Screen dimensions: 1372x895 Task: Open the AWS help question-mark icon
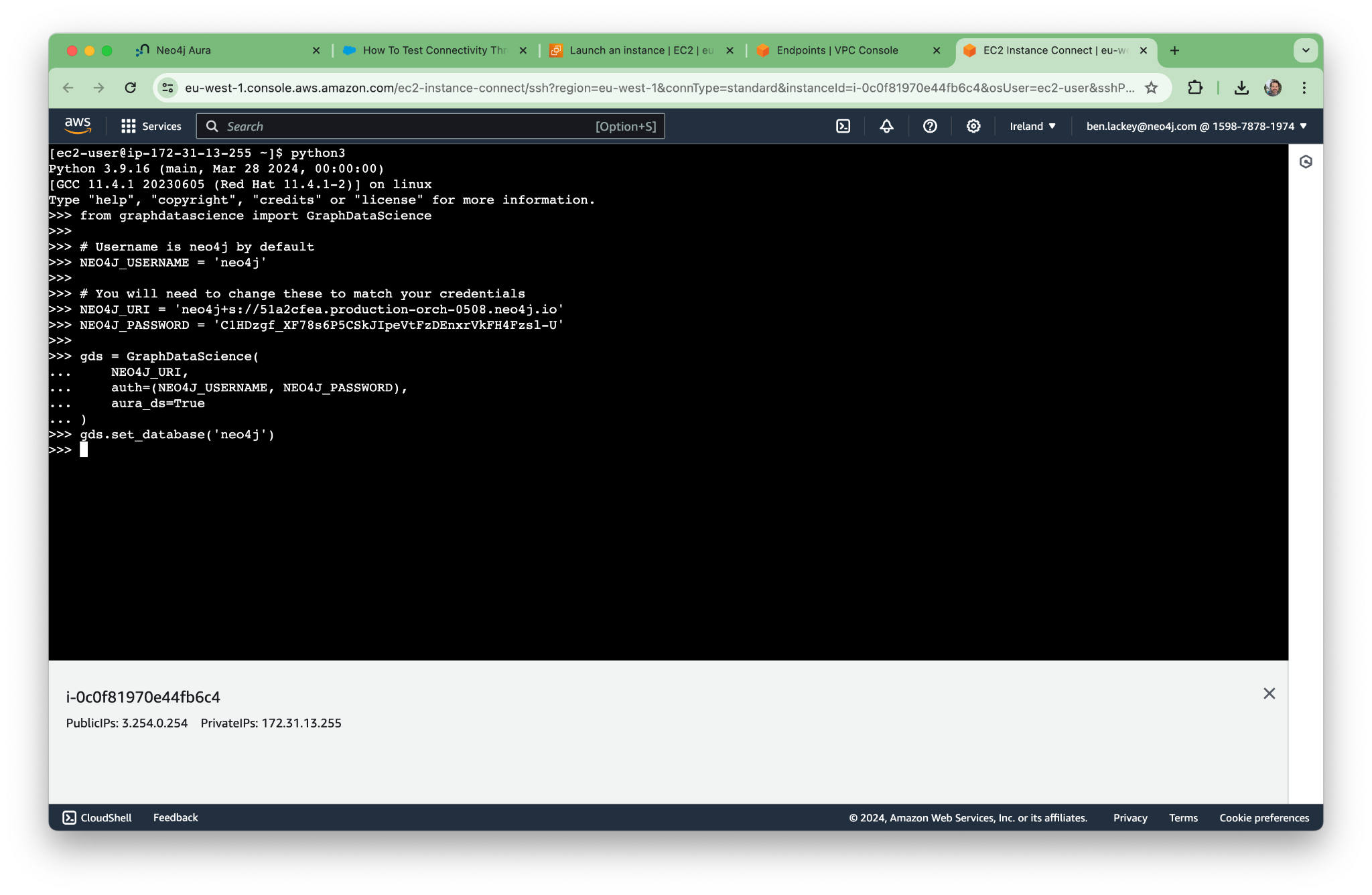(930, 126)
